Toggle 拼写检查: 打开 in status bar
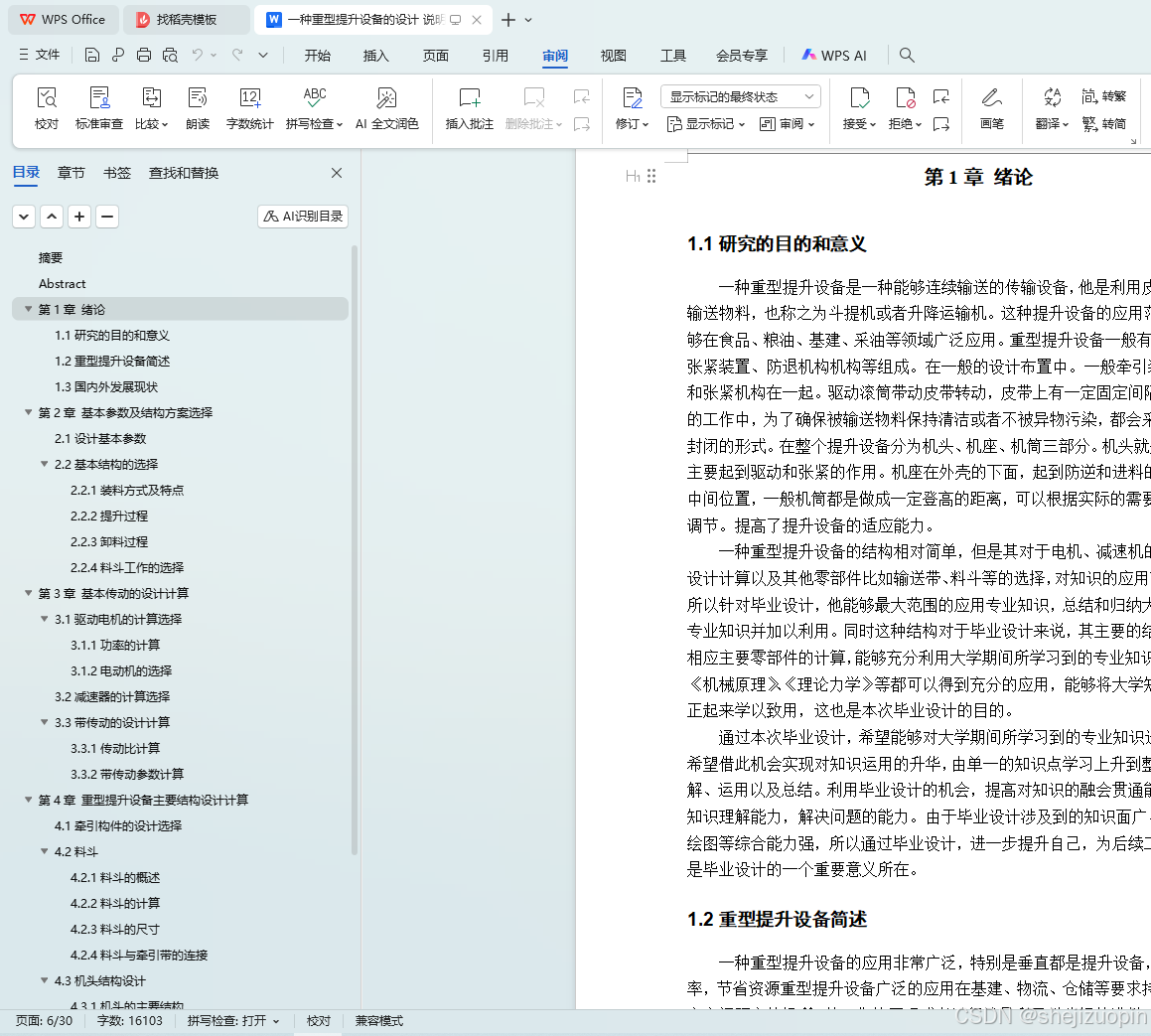This screenshot has height=1036, width=1151. point(233,1020)
